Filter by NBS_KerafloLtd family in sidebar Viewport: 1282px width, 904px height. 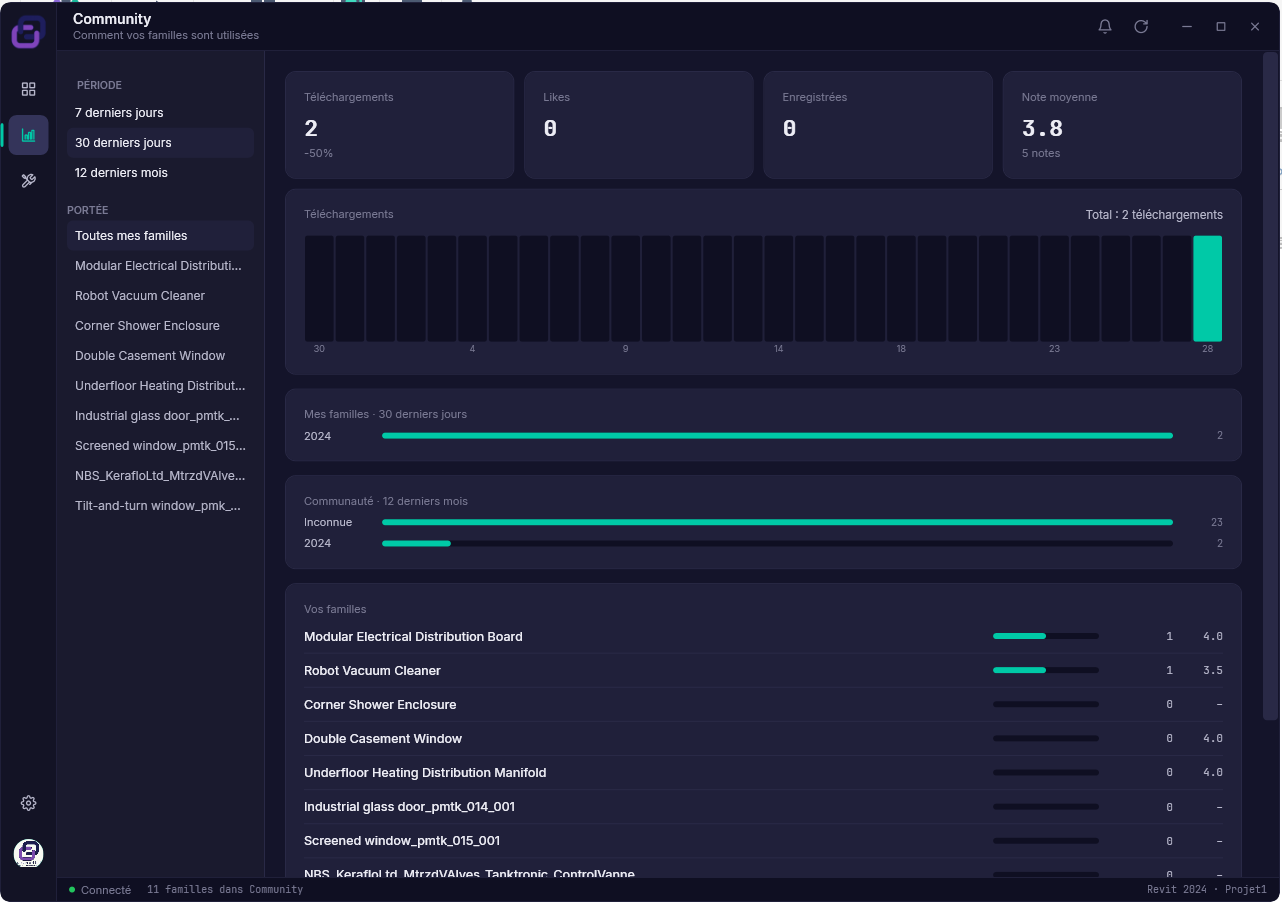coord(160,476)
